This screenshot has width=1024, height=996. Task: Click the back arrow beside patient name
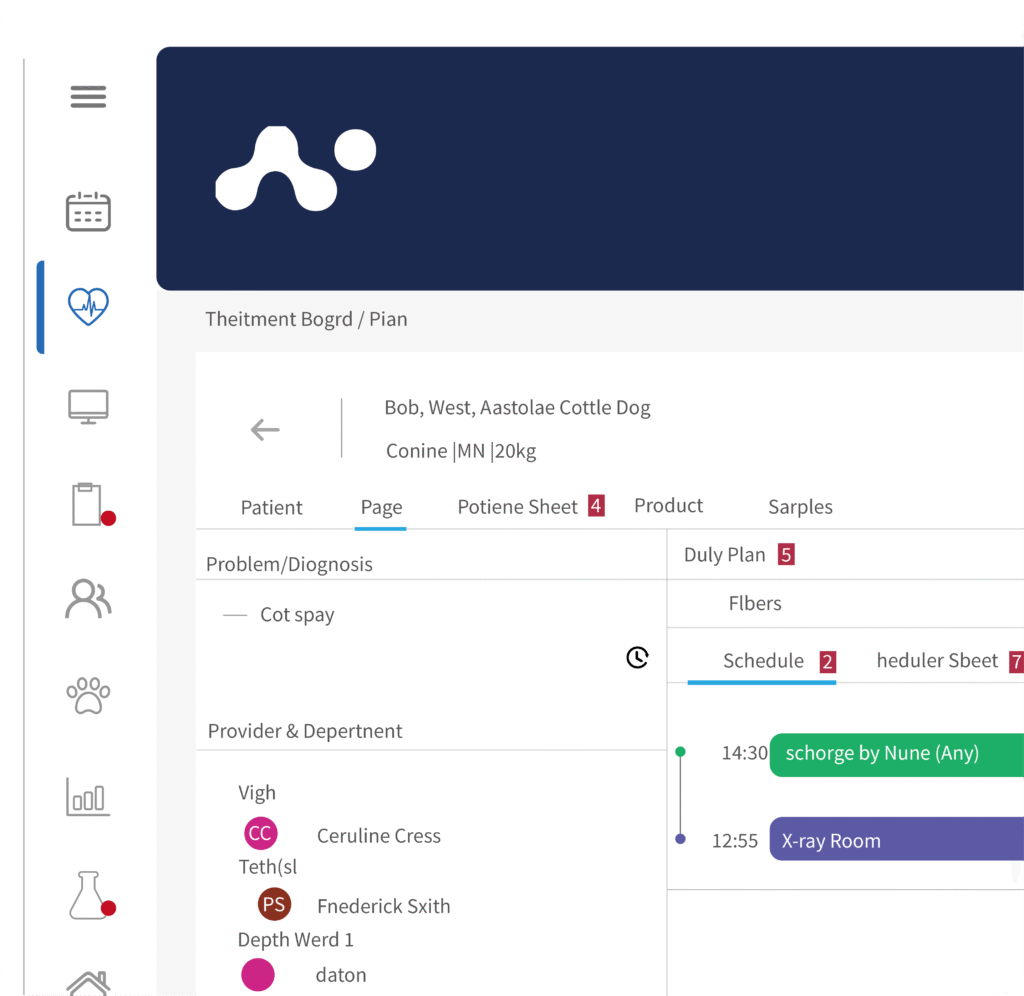[x=265, y=430]
